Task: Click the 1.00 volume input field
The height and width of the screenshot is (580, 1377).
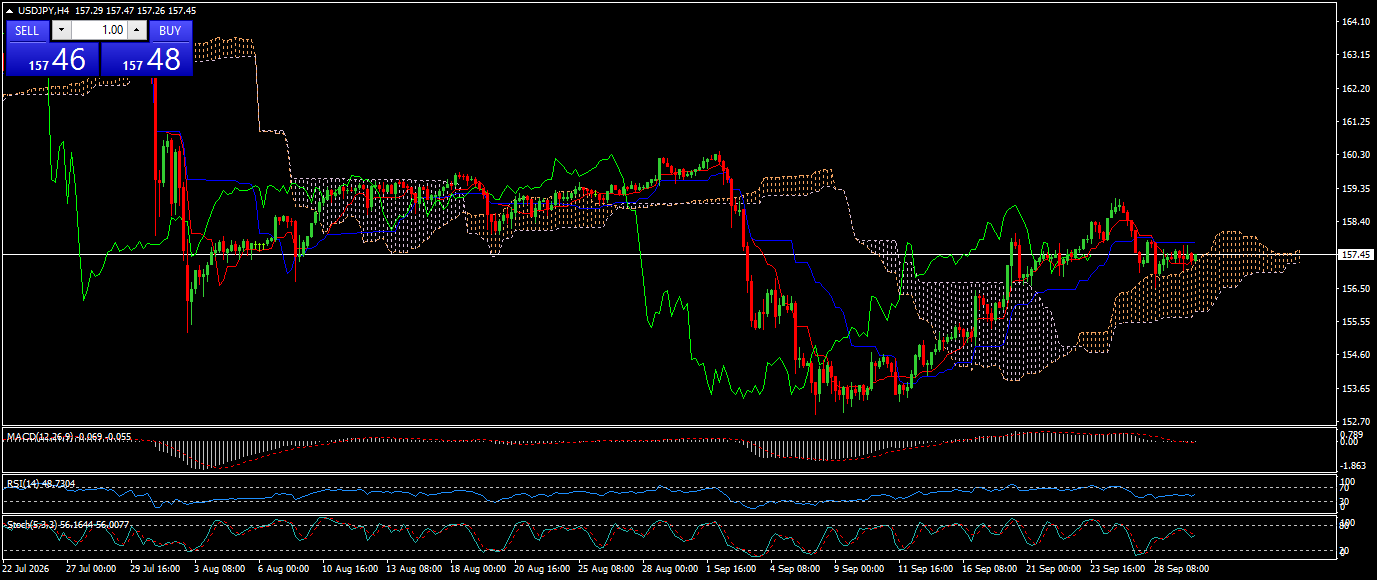Action: 99,30
